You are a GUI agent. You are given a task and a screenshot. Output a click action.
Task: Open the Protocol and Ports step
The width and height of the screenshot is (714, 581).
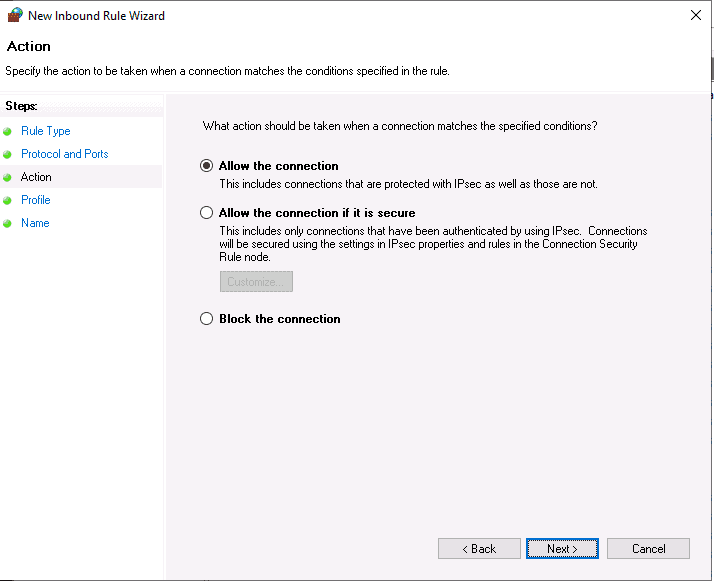pyautogui.click(x=65, y=154)
